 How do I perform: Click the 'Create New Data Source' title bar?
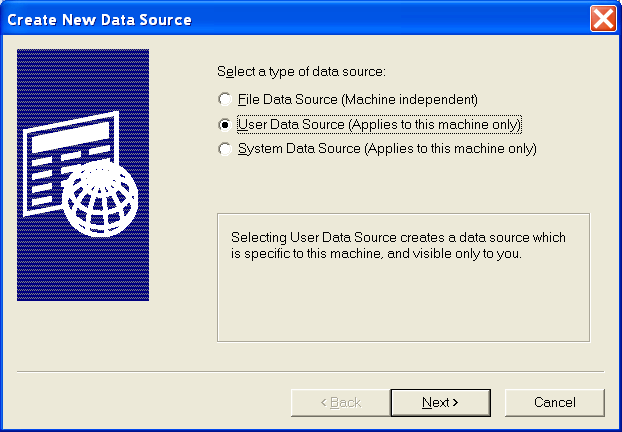(x=294, y=19)
